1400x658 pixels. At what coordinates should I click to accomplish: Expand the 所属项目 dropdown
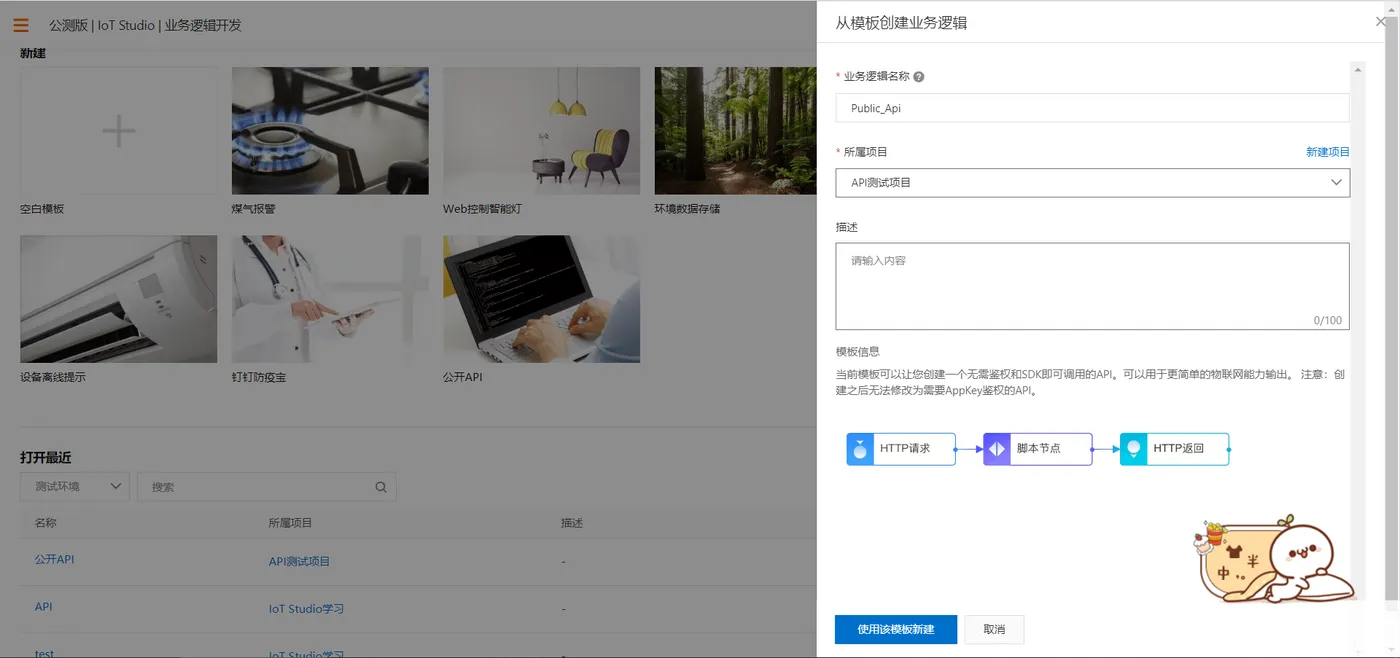pos(1092,183)
